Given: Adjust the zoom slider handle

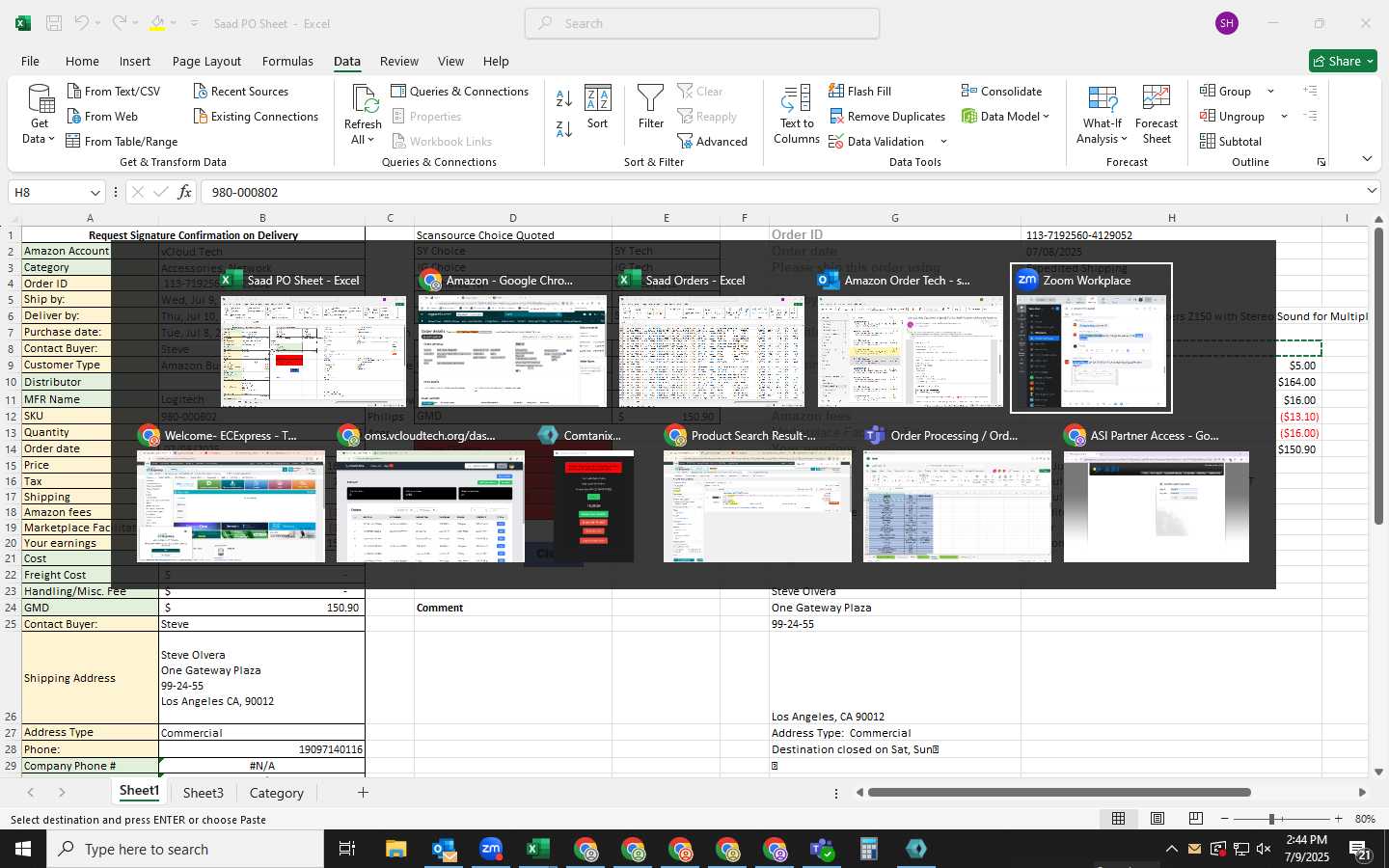Looking at the screenshot, I should click(1272, 819).
